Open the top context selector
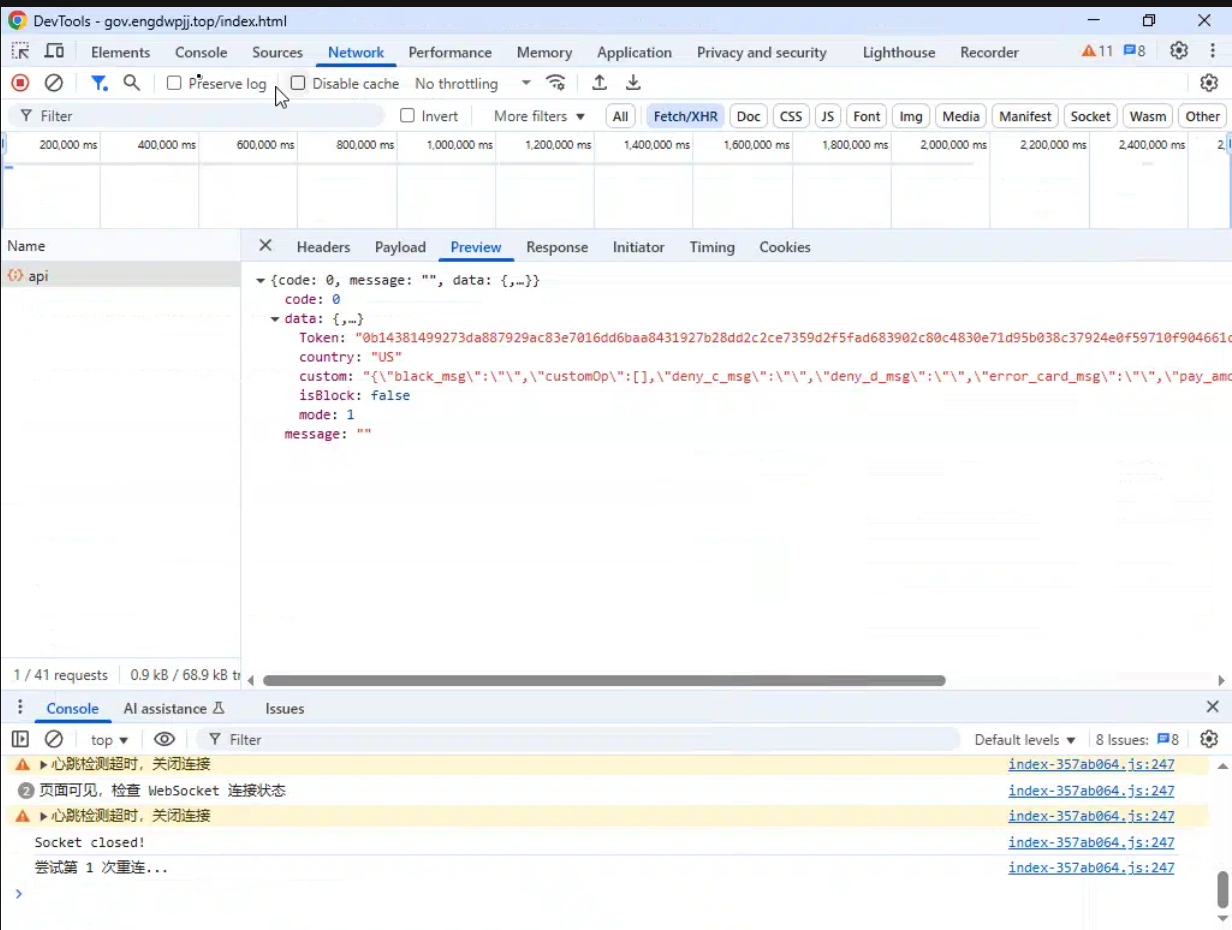Screen dimensions: 1232x930 (110, 740)
